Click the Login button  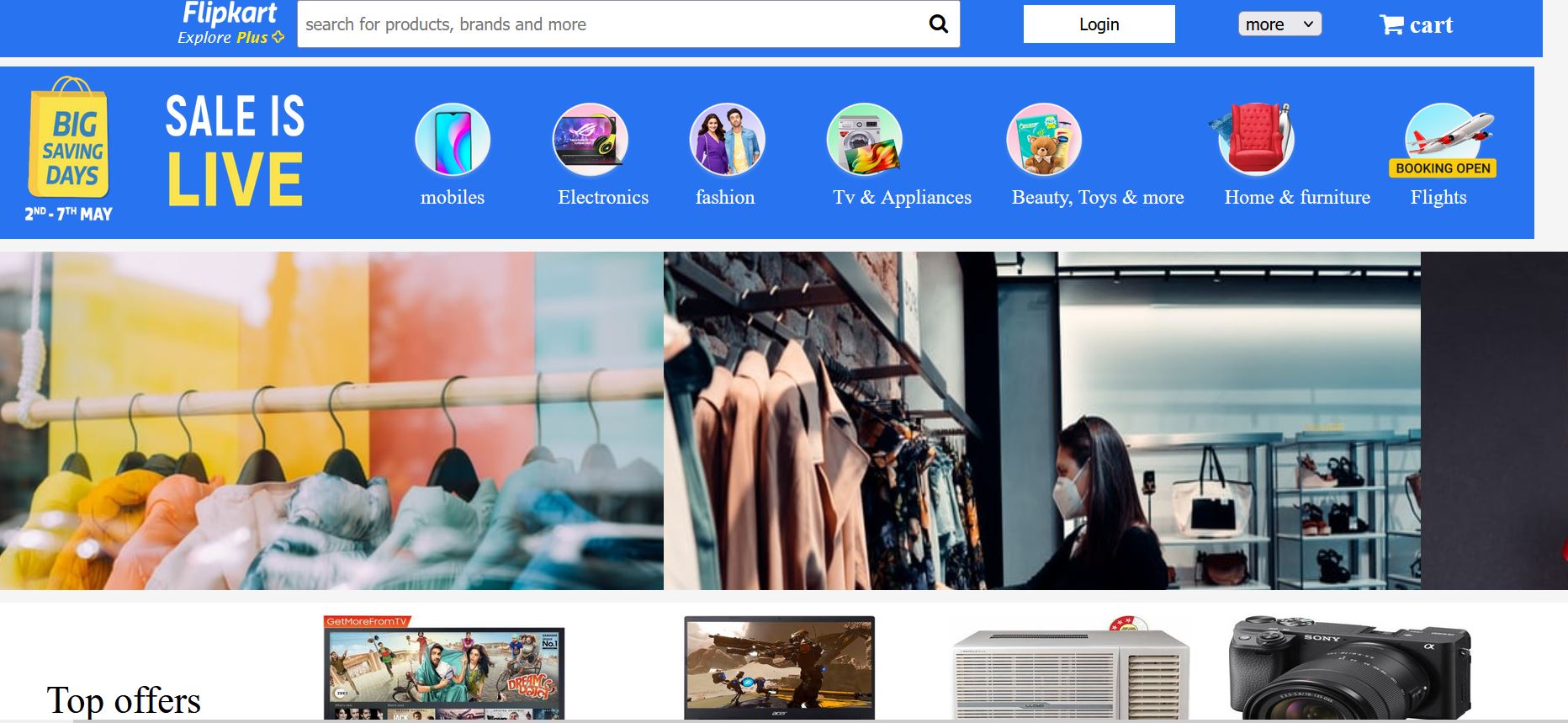[1099, 24]
